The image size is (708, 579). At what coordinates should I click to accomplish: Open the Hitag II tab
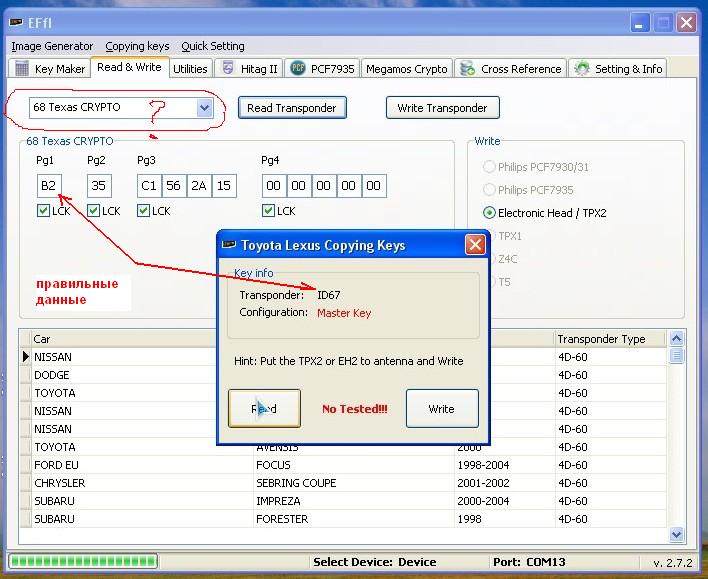[249, 69]
